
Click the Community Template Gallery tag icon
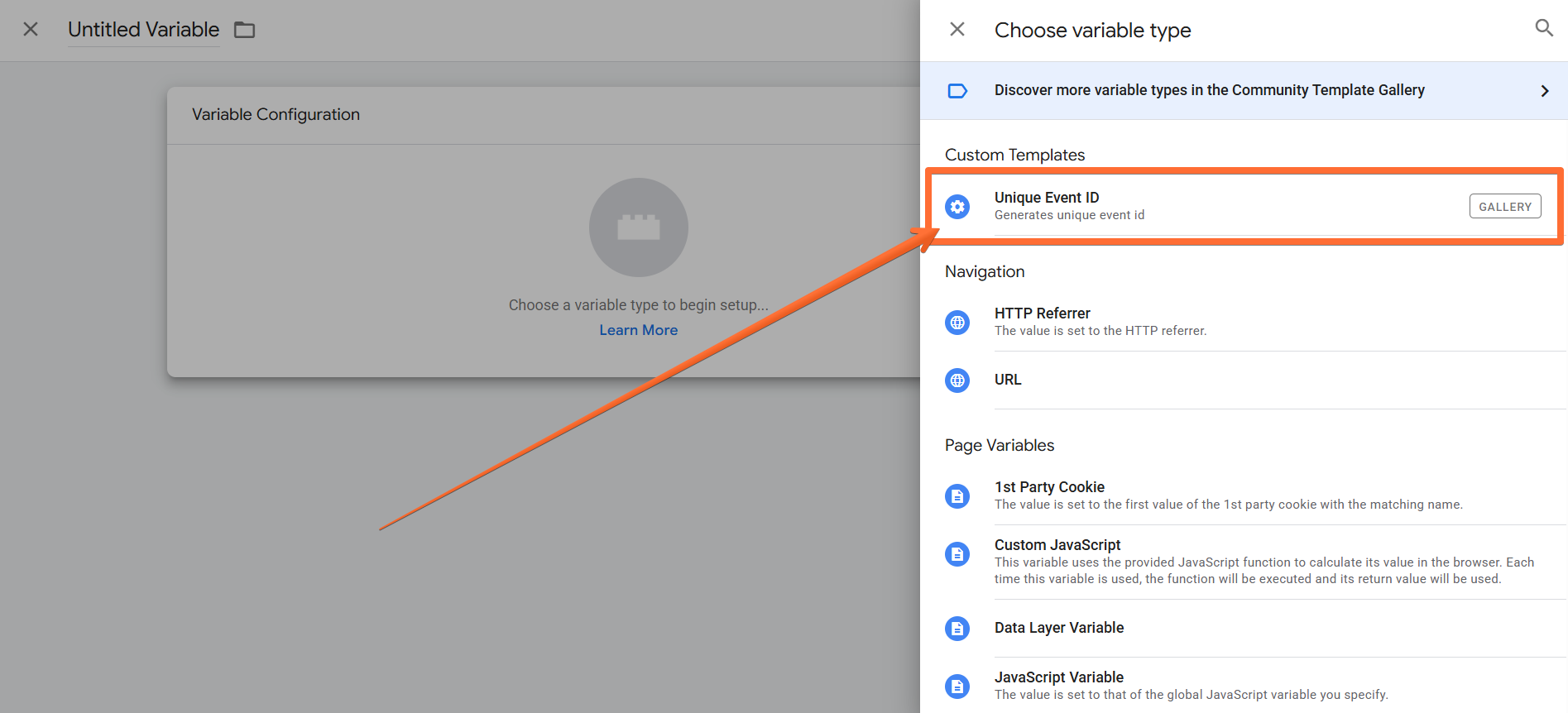pos(957,91)
